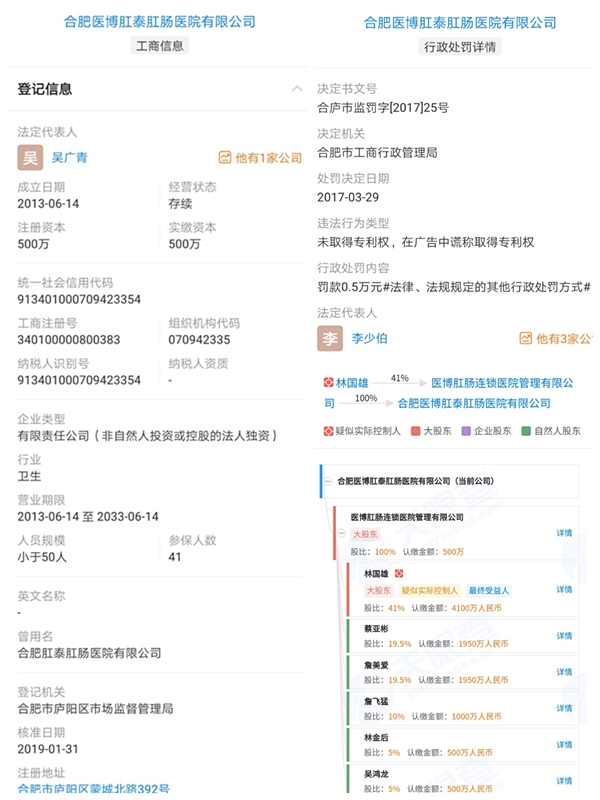The width and height of the screenshot is (600, 800).
Task: Click chart icon beside 他有3家公司
Action: pyautogui.click(x=526, y=338)
